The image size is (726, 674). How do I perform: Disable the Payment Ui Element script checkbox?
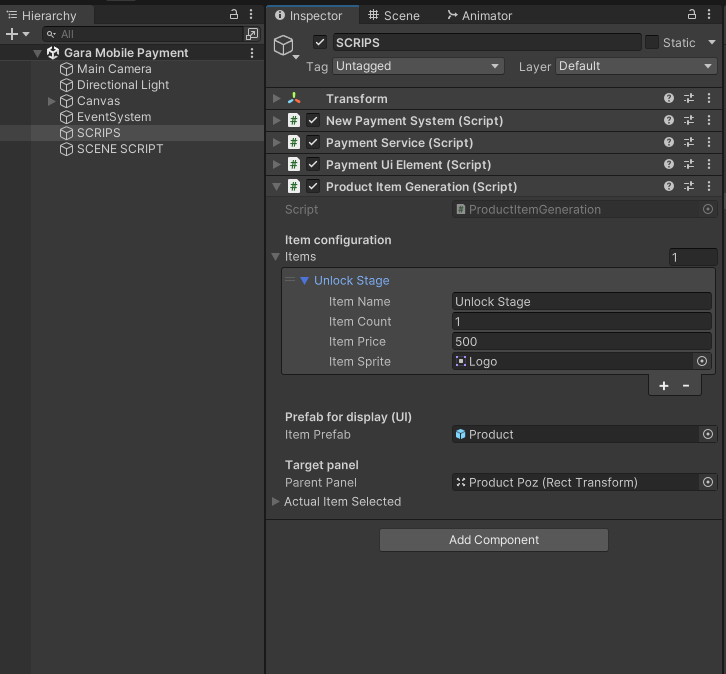[x=313, y=165]
